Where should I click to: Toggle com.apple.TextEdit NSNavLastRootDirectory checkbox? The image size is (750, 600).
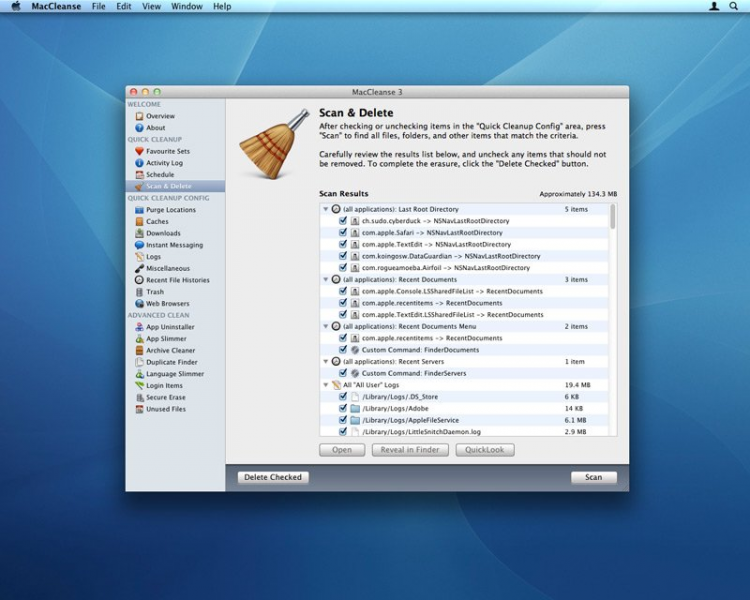[342, 244]
